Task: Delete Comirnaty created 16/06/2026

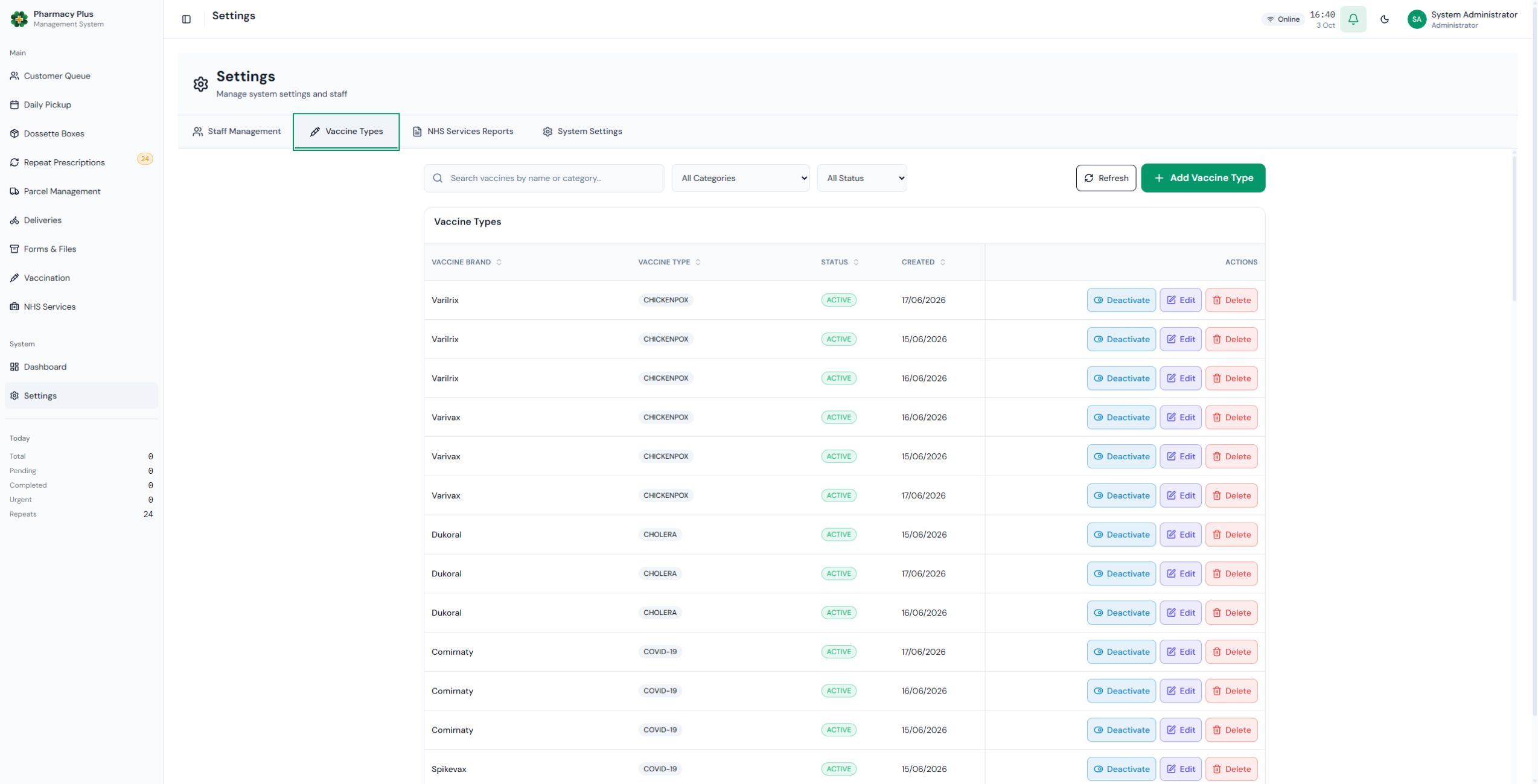Action: click(x=1231, y=691)
